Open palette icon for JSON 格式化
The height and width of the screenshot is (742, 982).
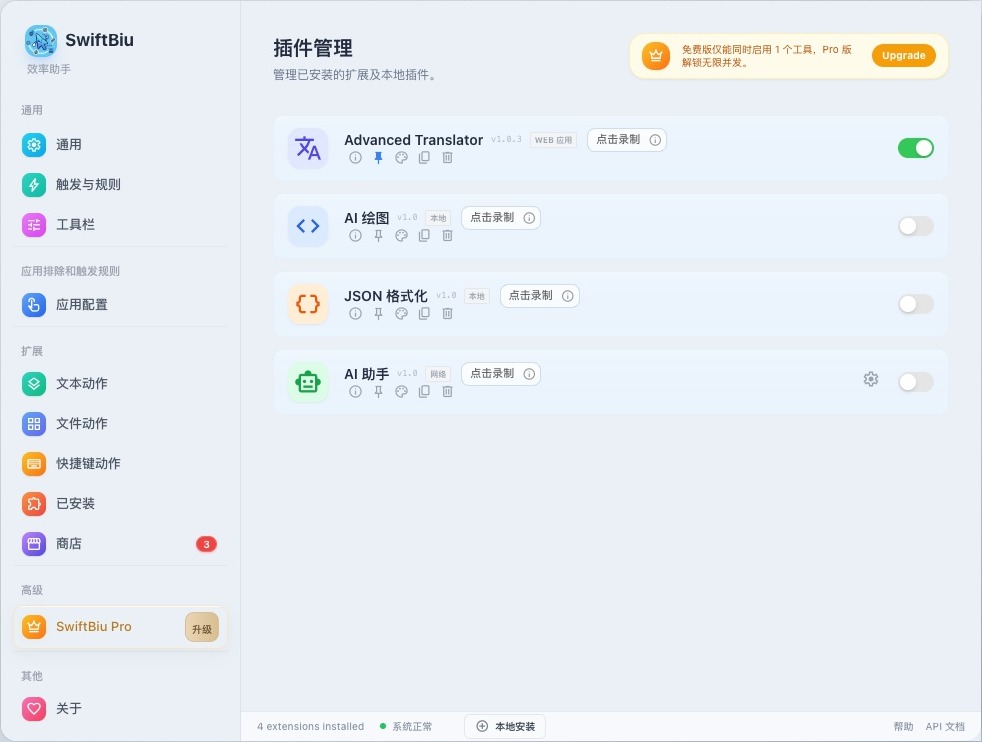click(x=401, y=314)
